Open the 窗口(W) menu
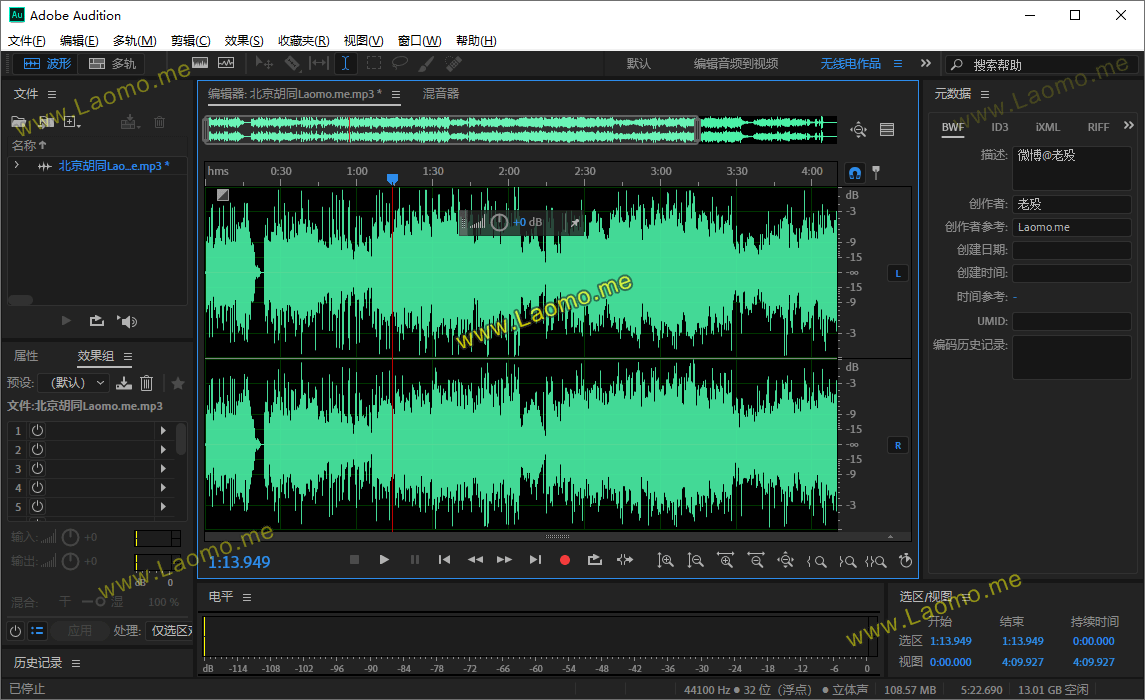 pos(419,41)
